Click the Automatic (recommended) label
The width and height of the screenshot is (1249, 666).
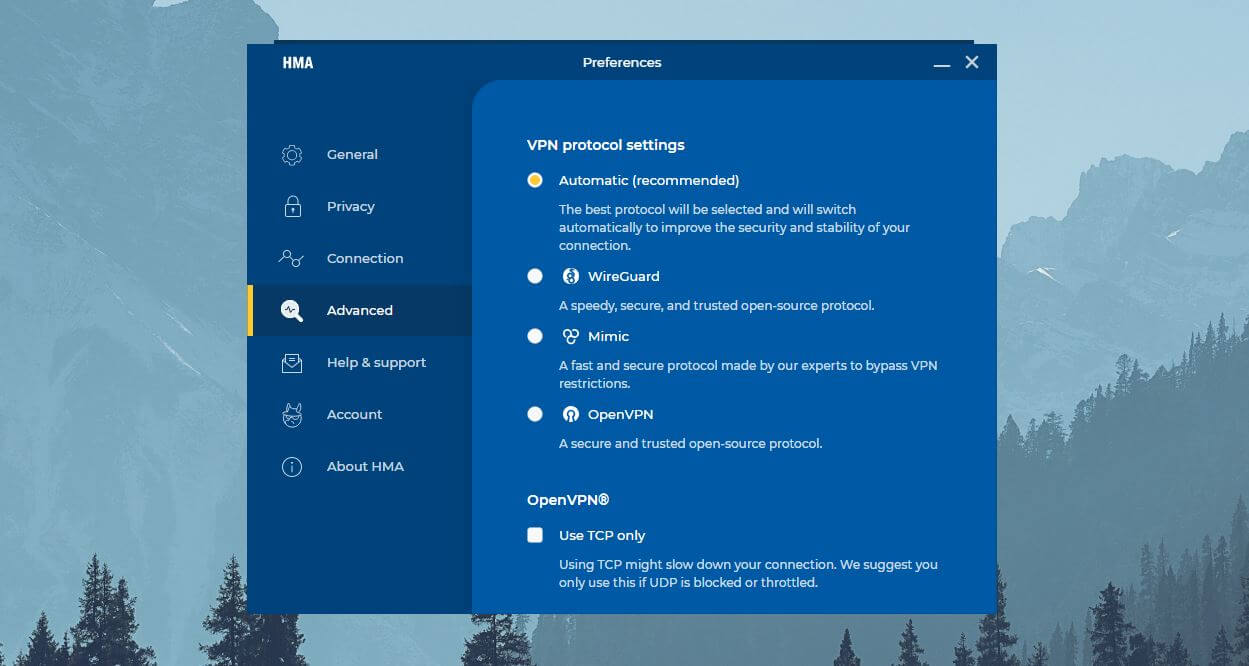[649, 181]
